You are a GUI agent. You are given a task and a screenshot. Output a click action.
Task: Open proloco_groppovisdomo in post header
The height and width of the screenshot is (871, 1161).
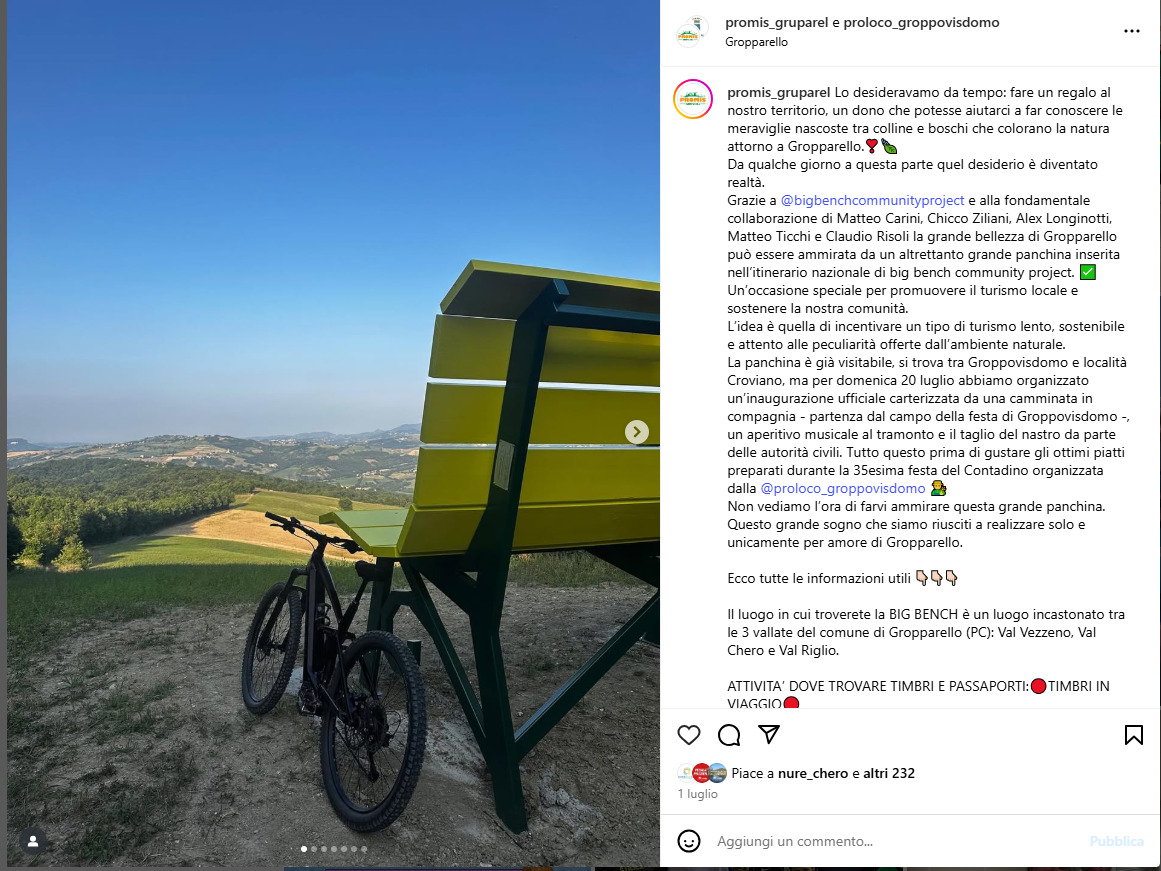[x=921, y=22]
